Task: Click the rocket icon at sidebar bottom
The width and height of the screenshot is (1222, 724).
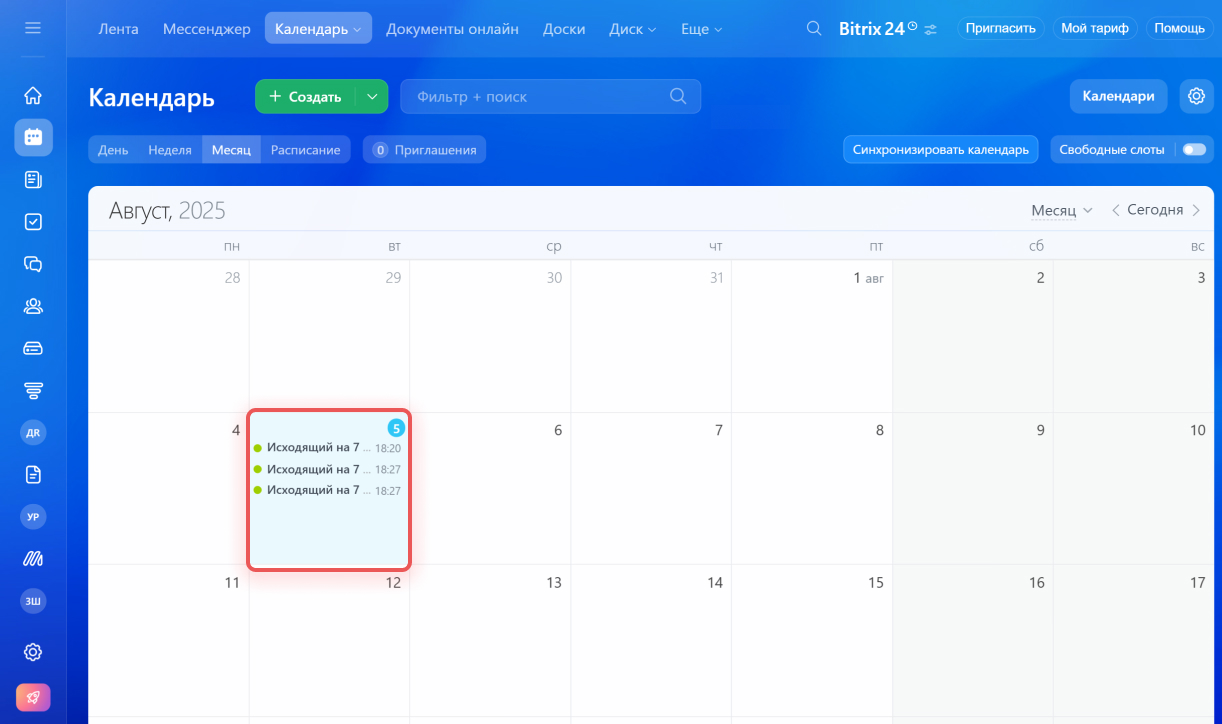Action: [x=33, y=697]
